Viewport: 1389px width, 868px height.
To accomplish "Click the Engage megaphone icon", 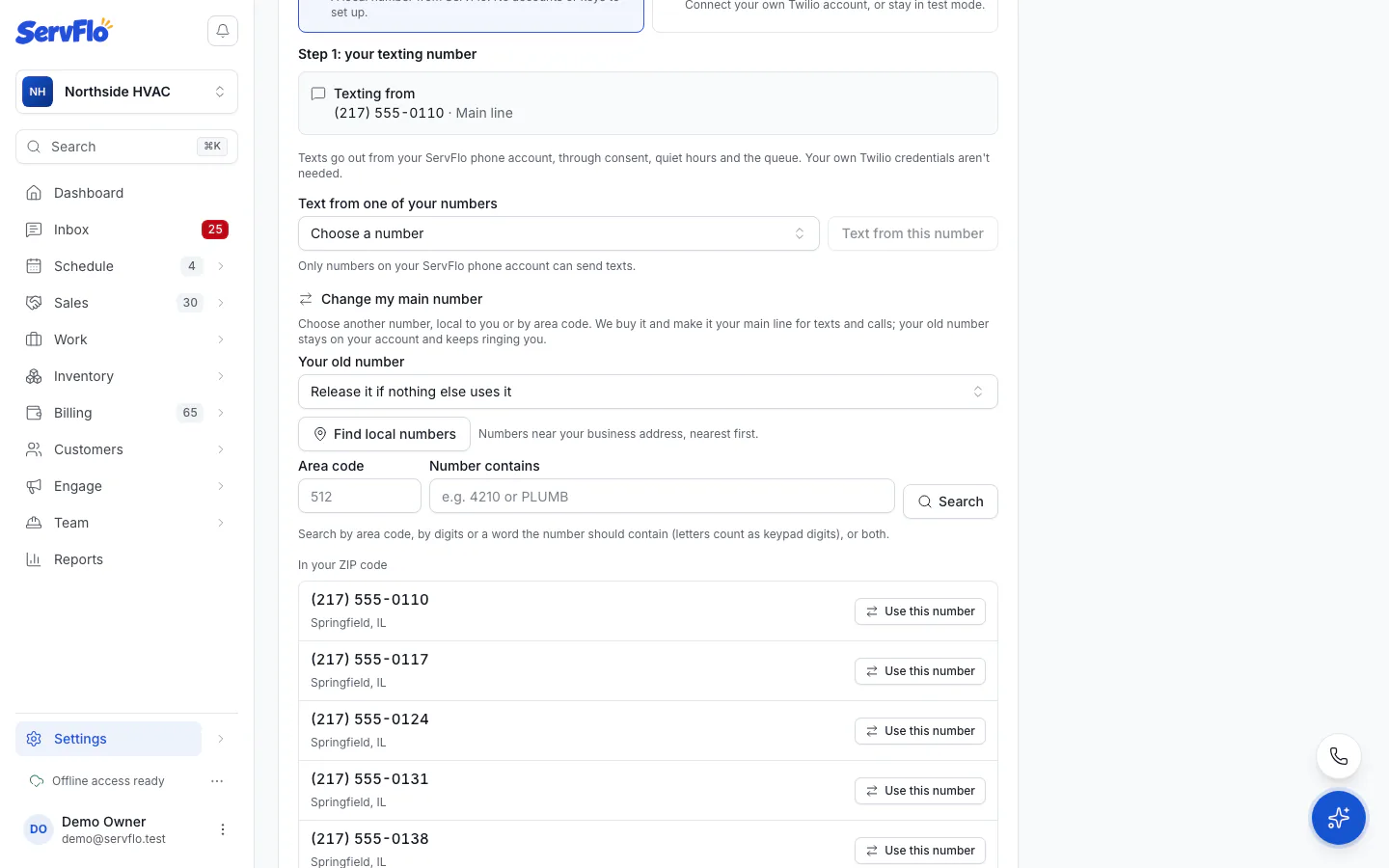I will coord(34,486).
